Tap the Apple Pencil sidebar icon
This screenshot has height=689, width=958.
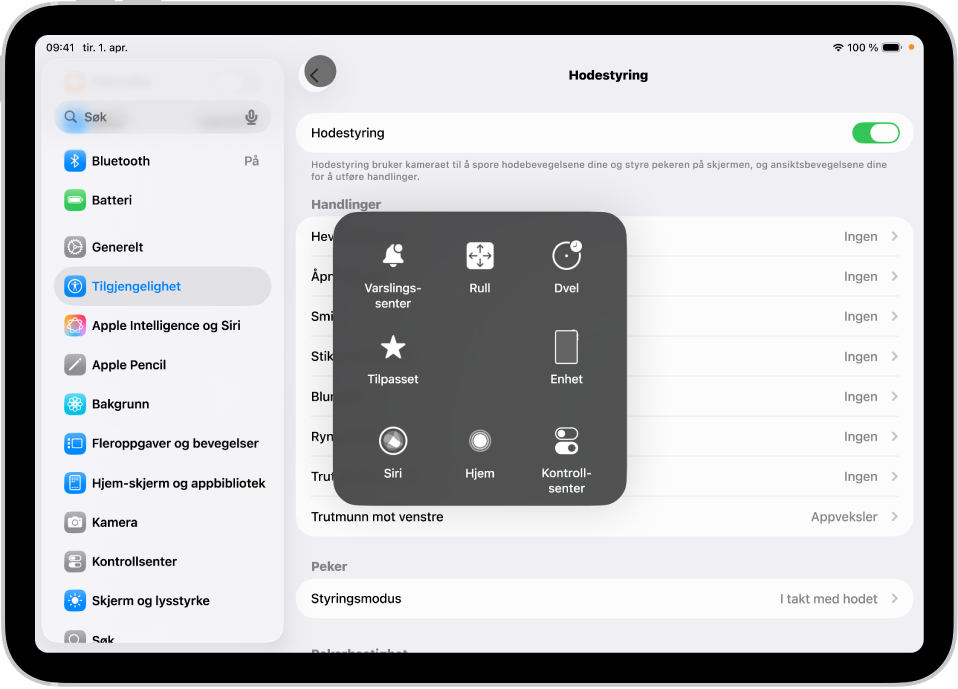pos(75,365)
